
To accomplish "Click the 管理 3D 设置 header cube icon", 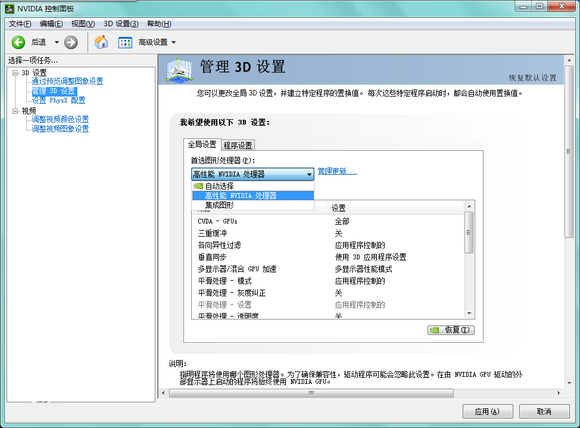I will point(179,69).
